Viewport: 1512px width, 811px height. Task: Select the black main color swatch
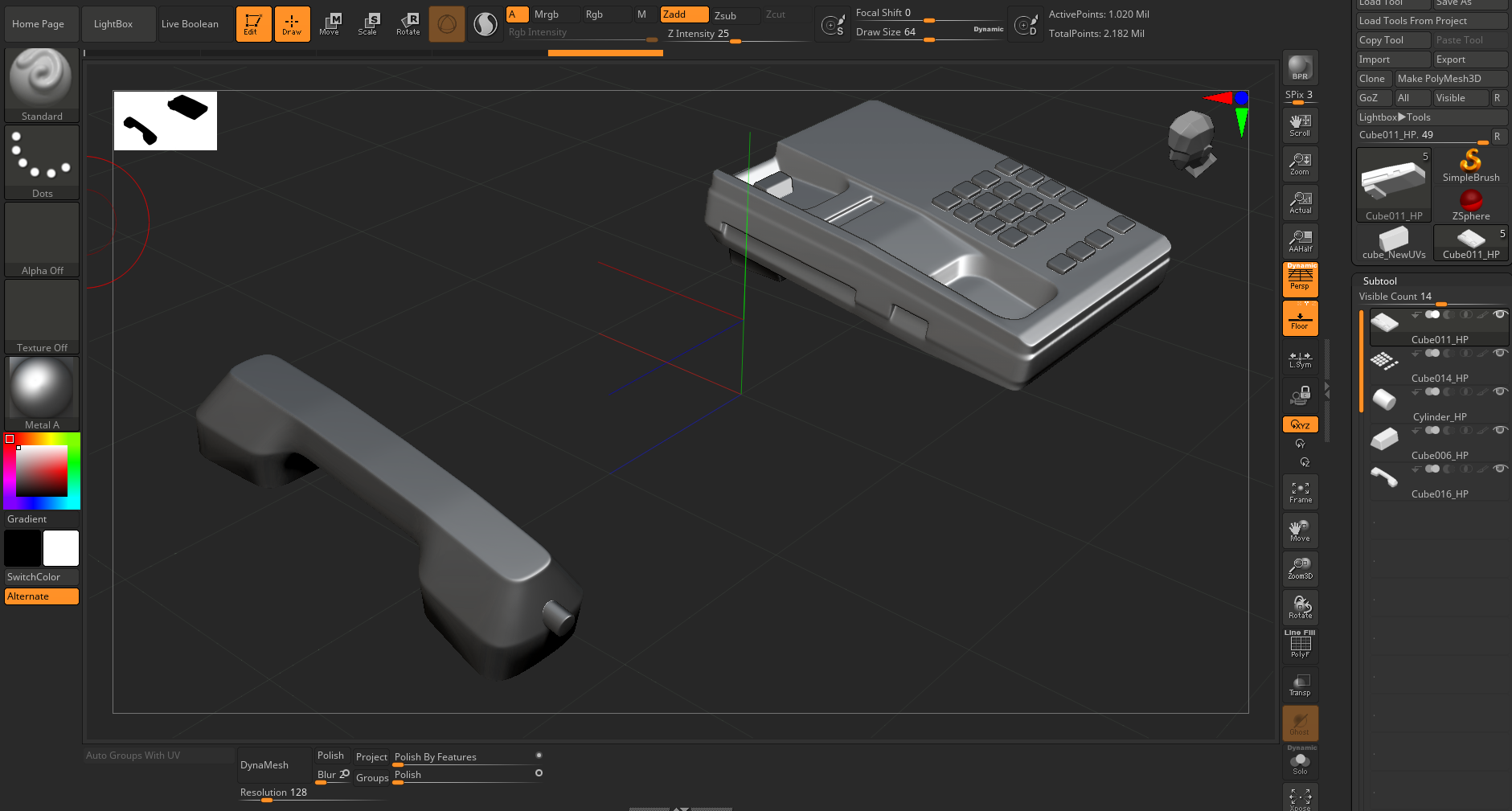point(23,548)
